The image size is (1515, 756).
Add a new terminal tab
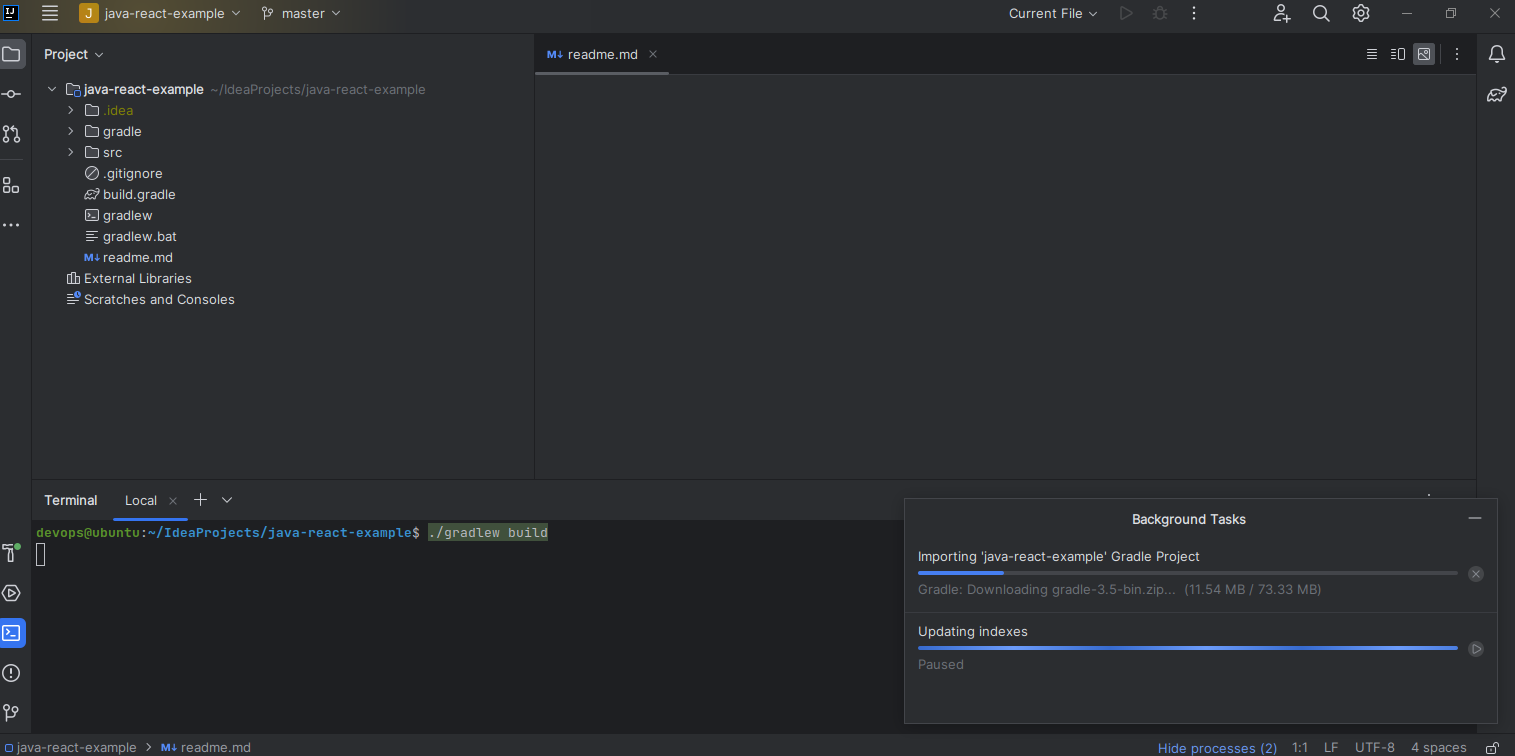click(x=200, y=500)
